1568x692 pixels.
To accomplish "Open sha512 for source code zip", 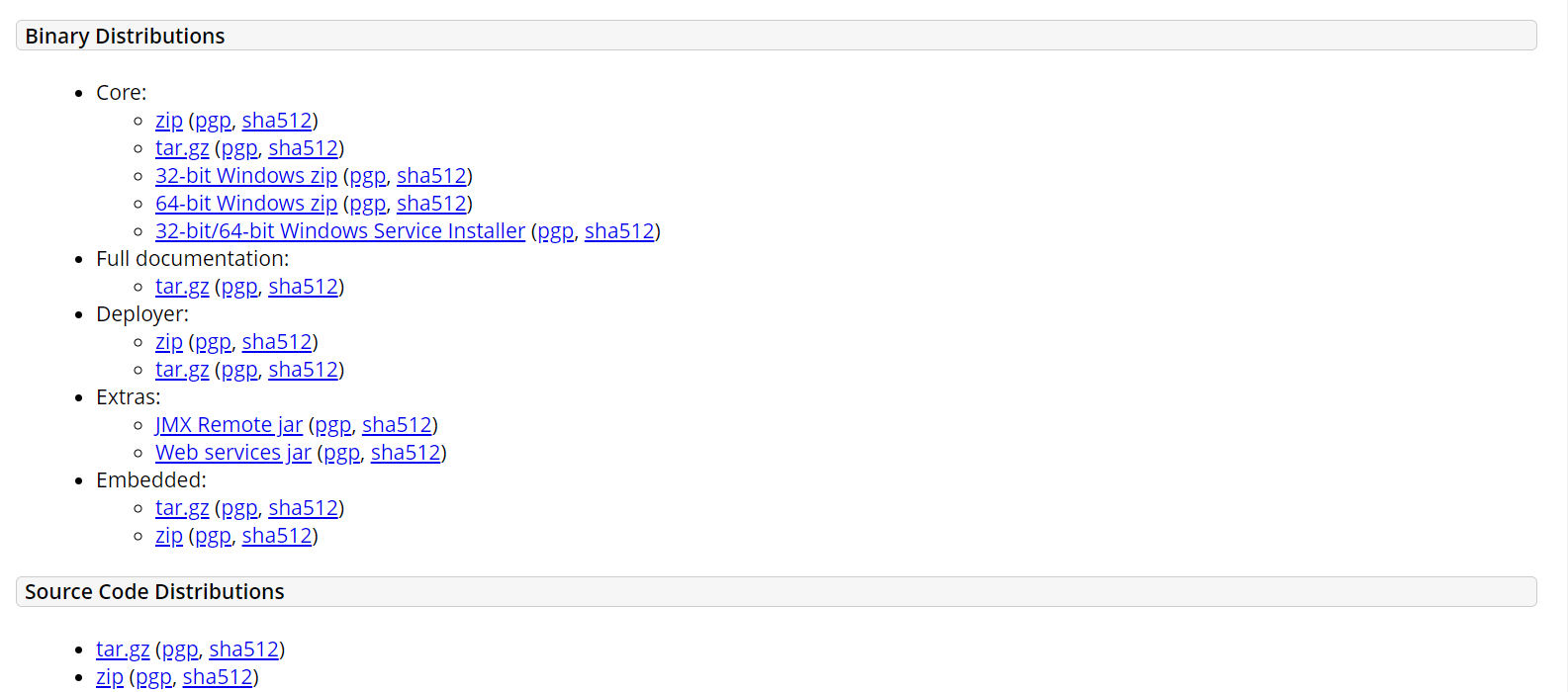I will 218,677.
